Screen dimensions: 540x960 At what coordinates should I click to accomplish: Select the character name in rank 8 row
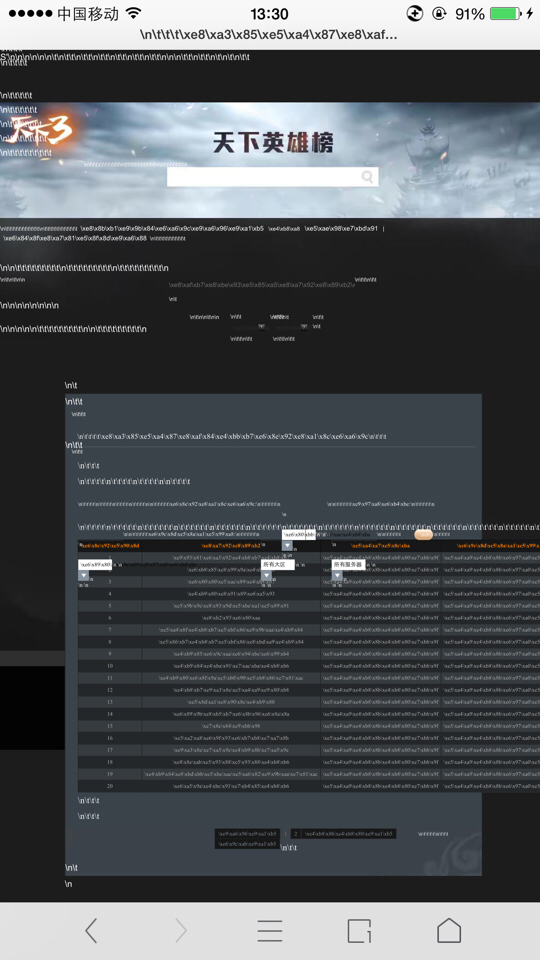pyautogui.click(x=231, y=642)
